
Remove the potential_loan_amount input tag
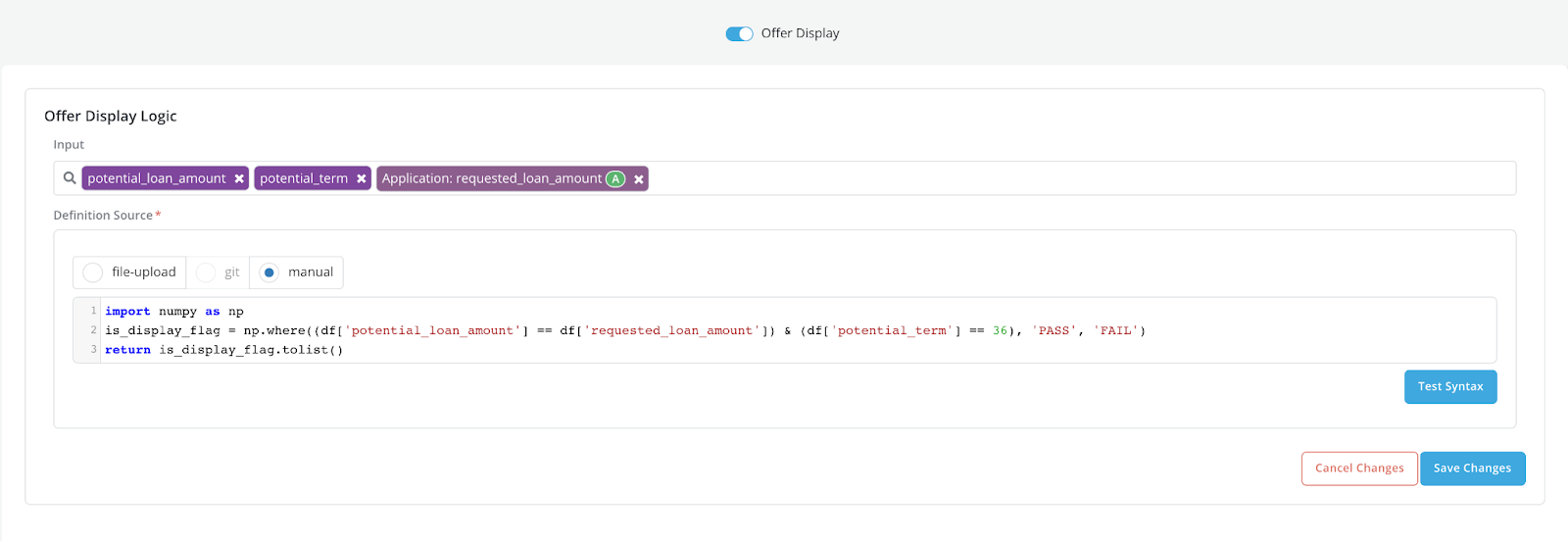pyautogui.click(x=239, y=178)
